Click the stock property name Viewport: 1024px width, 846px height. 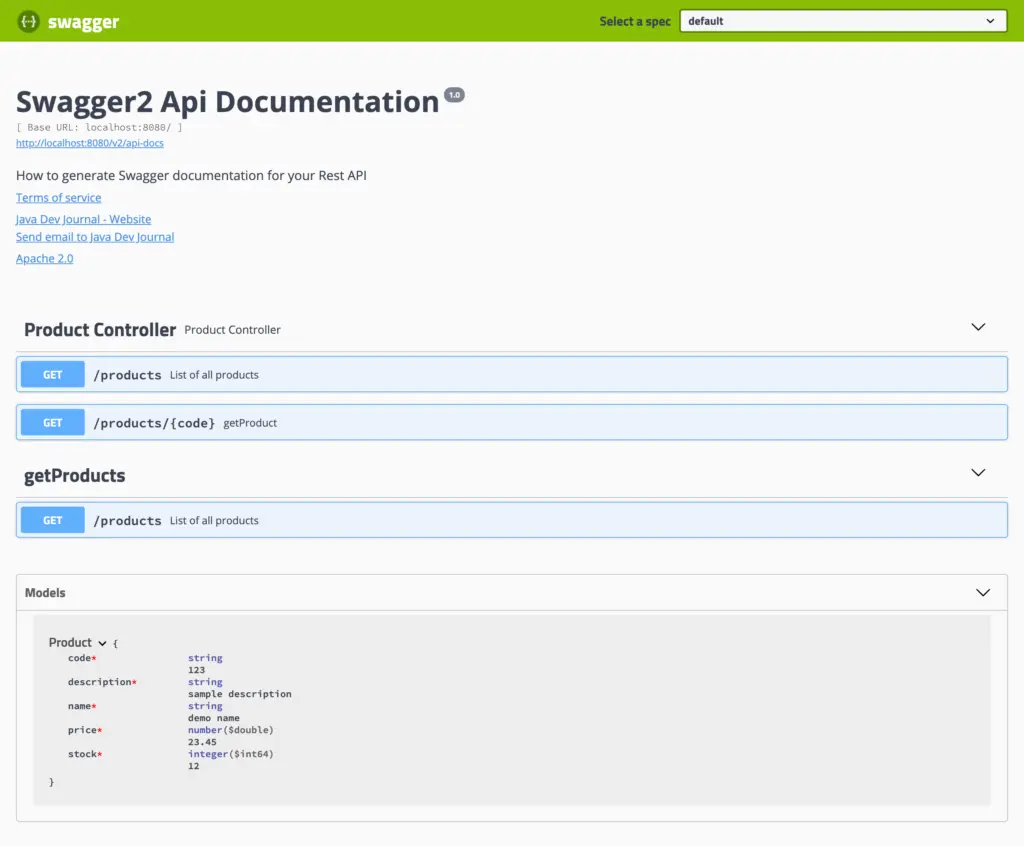click(x=82, y=754)
